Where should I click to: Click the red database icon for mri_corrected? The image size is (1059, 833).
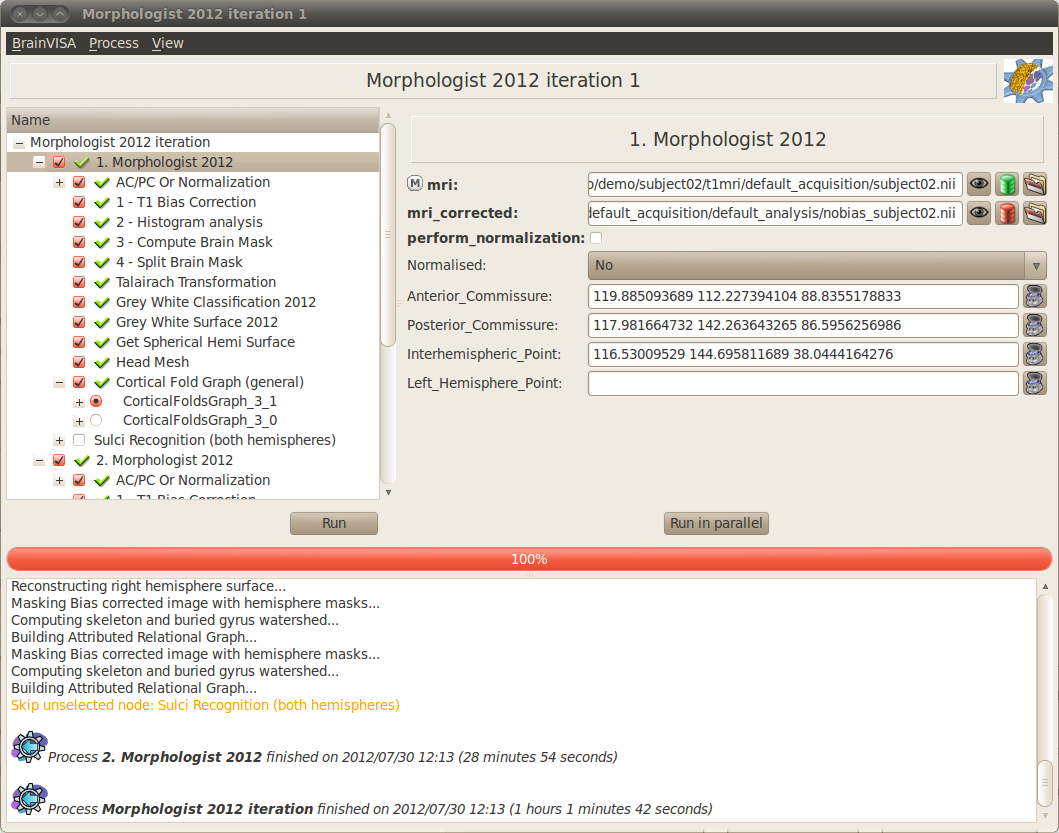pos(1006,213)
